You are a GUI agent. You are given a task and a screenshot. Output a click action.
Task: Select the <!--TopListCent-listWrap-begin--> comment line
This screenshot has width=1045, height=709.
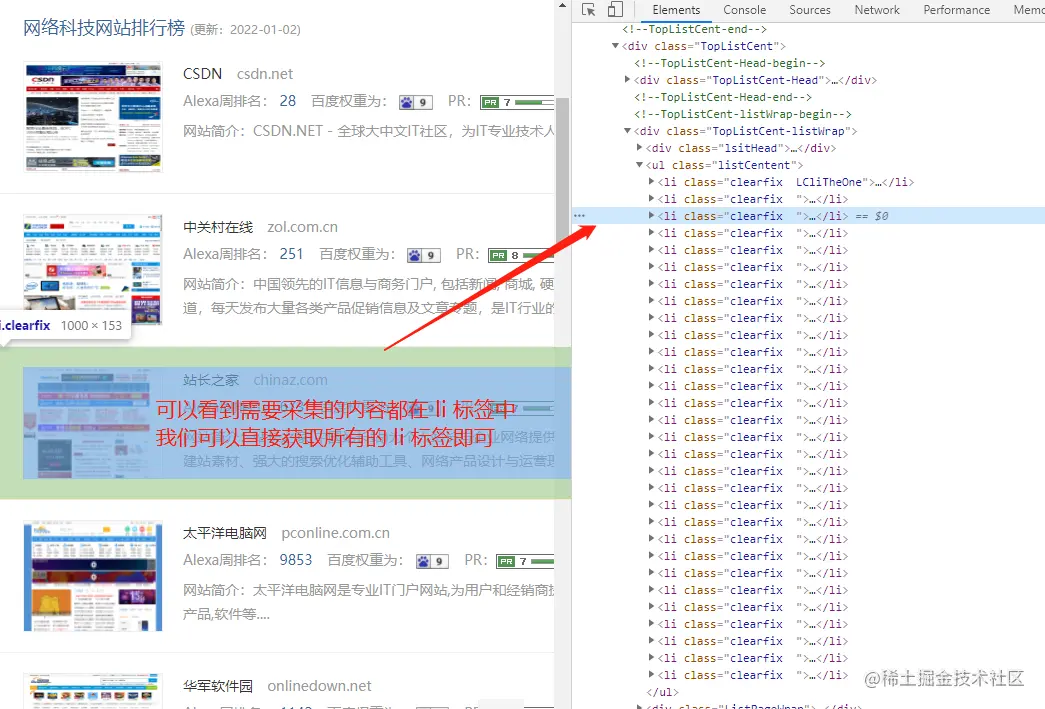tap(742, 114)
